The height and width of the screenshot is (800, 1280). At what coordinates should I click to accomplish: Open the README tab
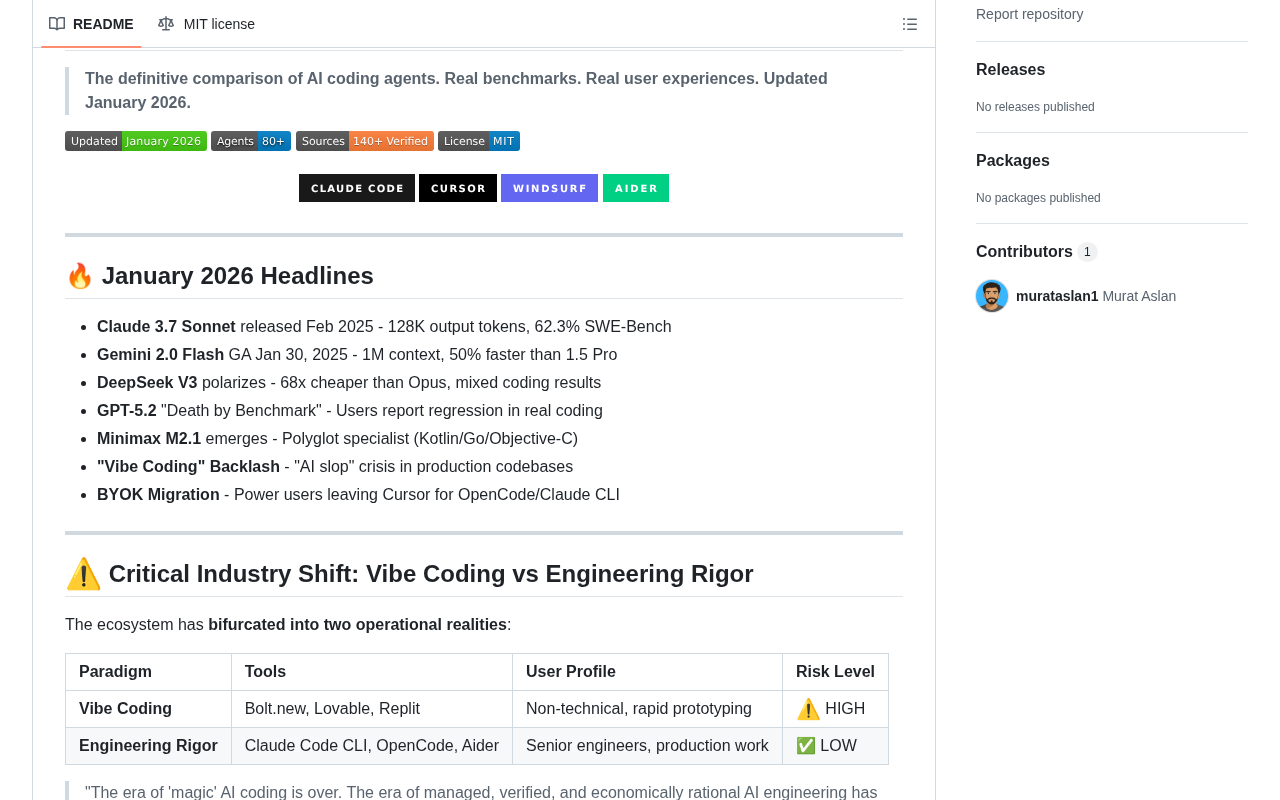pyautogui.click(x=91, y=24)
